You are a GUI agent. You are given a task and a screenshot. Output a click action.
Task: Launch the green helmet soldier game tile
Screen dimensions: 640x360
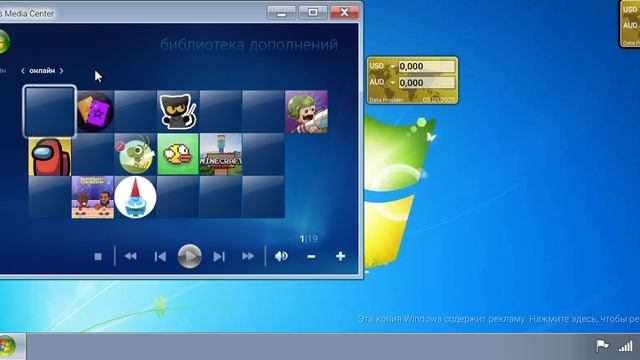click(x=306, y=111)
